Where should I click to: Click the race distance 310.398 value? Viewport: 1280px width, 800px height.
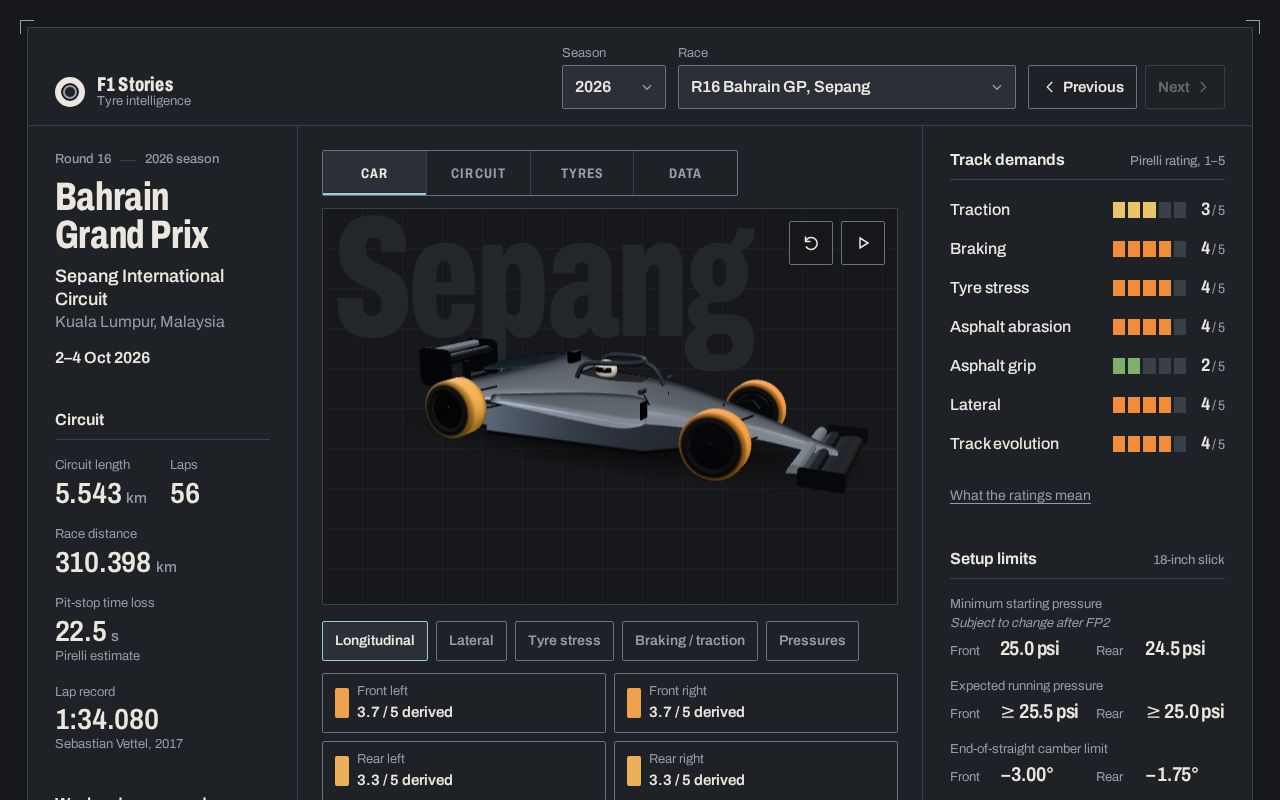(103, 562)
